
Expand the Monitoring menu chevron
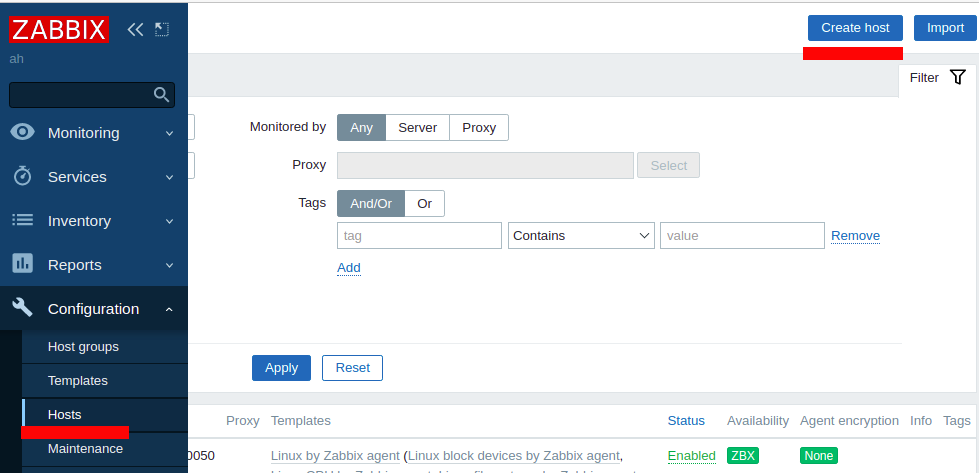click(169, 134)
